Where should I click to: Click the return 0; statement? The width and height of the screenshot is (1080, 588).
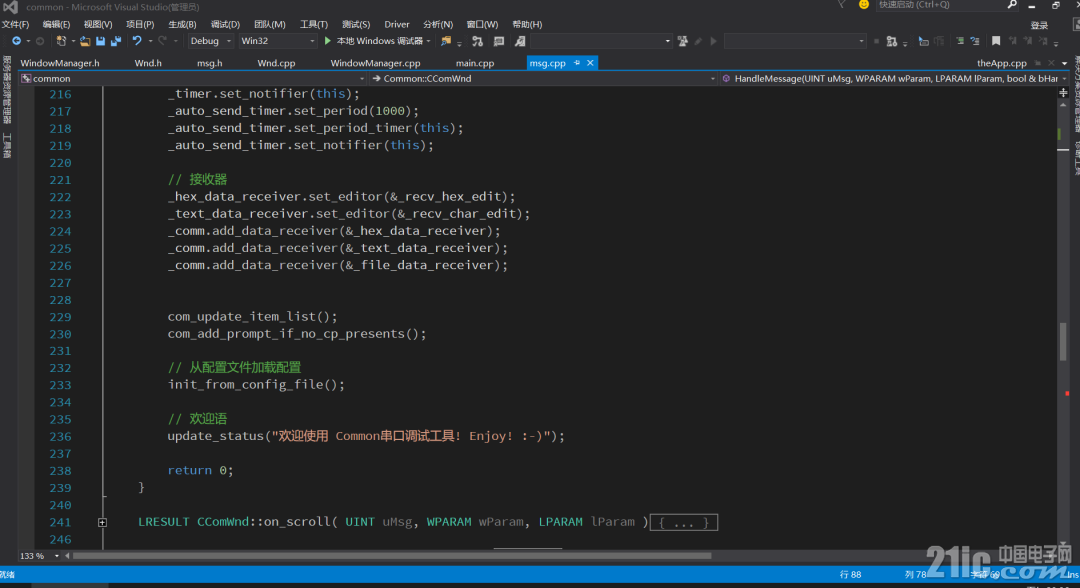[x=200, y=471]
